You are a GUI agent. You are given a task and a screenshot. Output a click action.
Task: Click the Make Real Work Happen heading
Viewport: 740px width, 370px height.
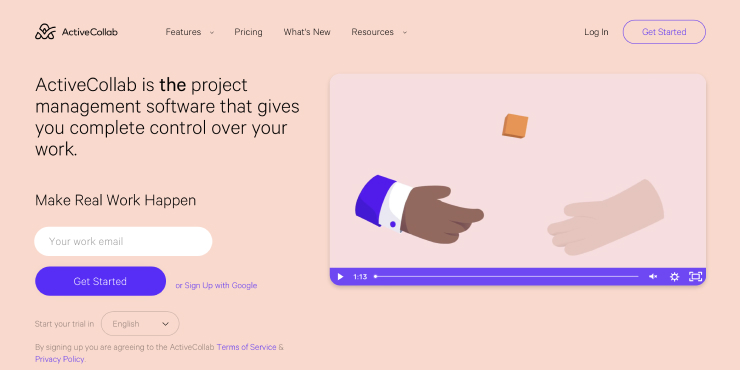[116, 200]
